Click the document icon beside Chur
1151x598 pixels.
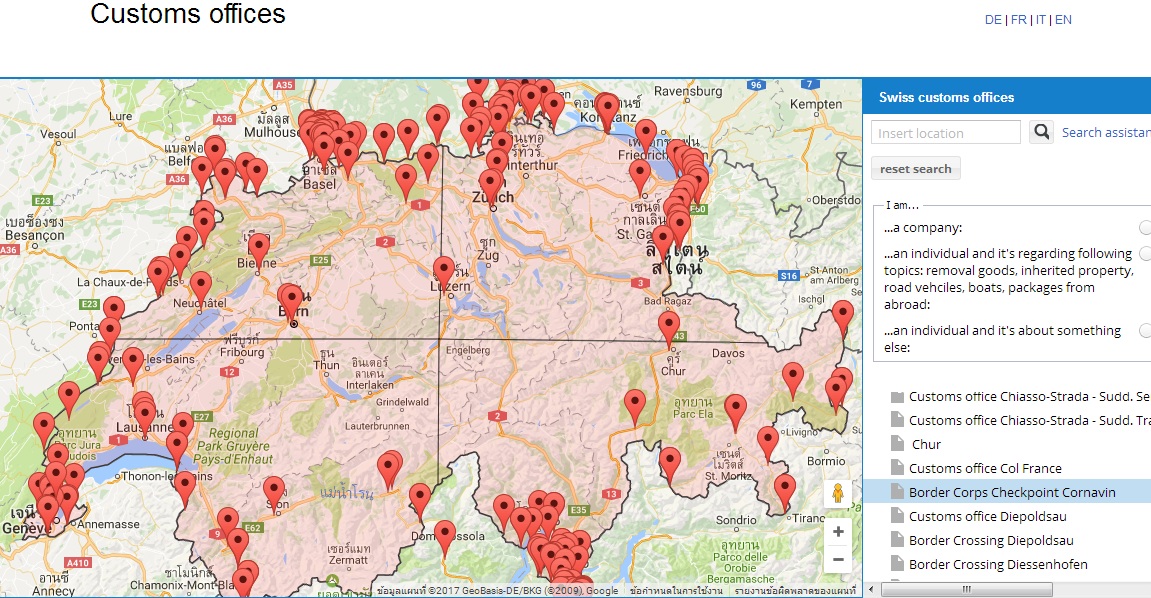coord(897,444)
